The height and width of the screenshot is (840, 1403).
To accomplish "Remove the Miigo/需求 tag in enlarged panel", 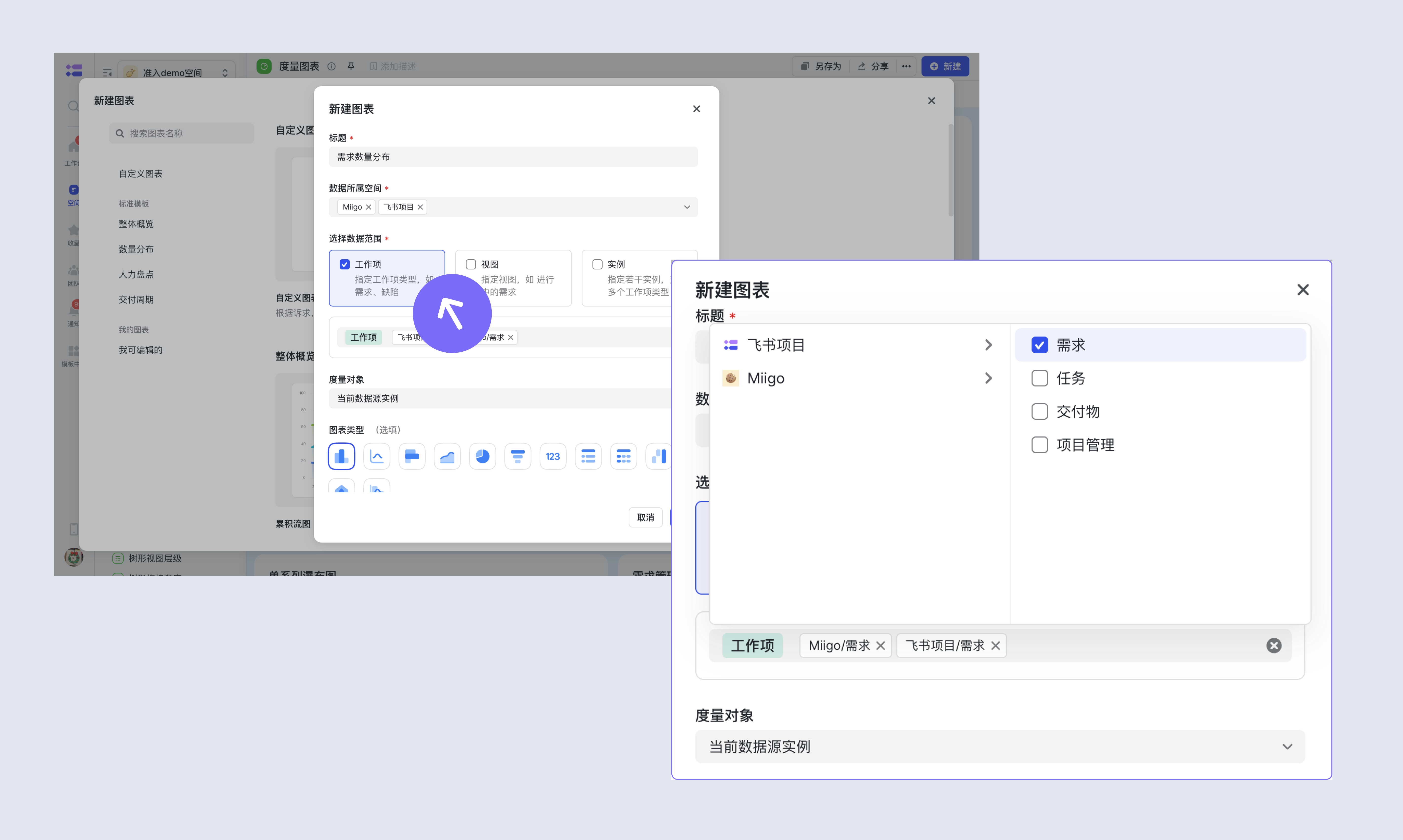I will (x=880, y=645).
